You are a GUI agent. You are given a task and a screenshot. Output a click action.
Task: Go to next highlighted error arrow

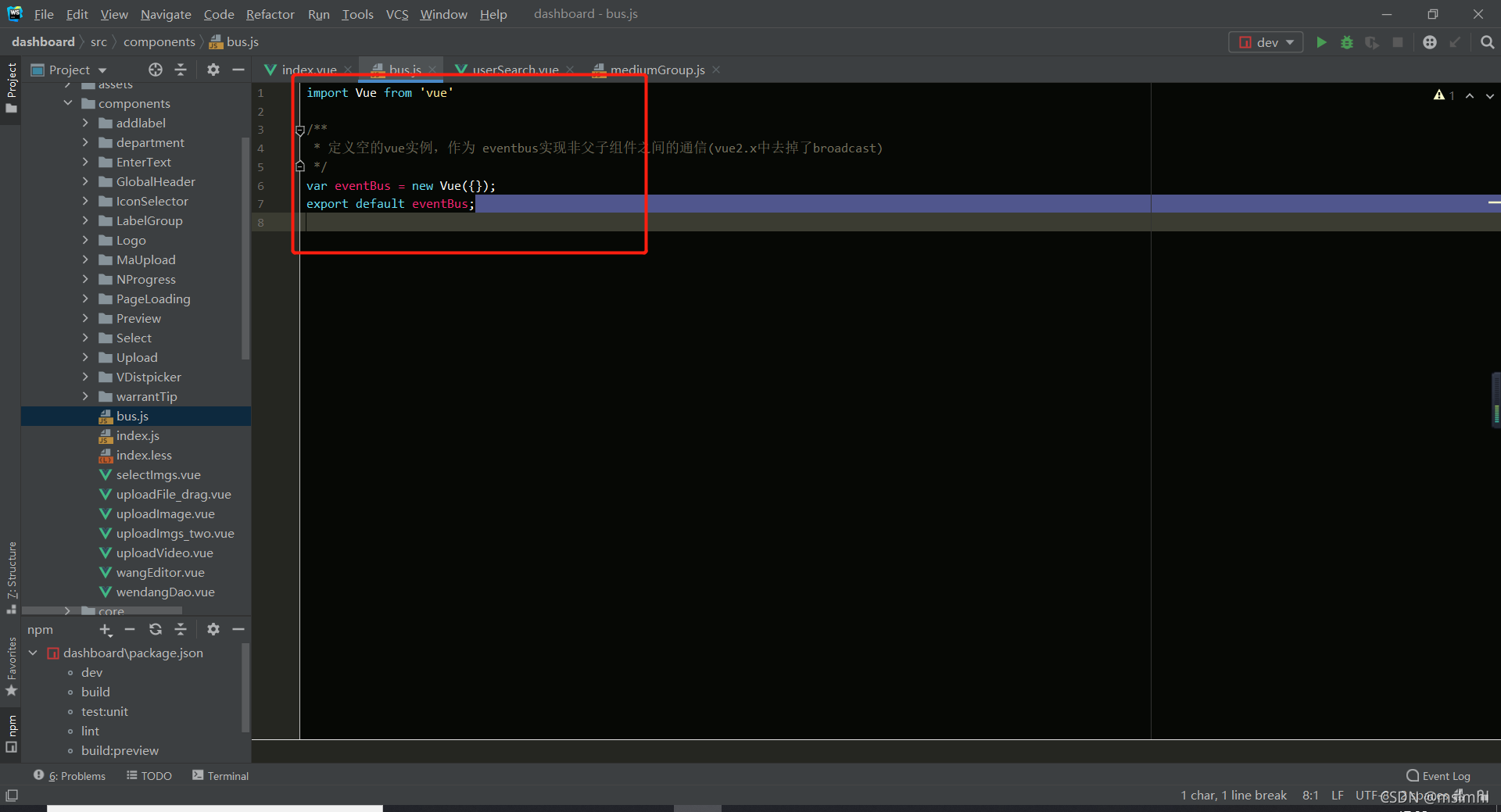(1490, 95)
